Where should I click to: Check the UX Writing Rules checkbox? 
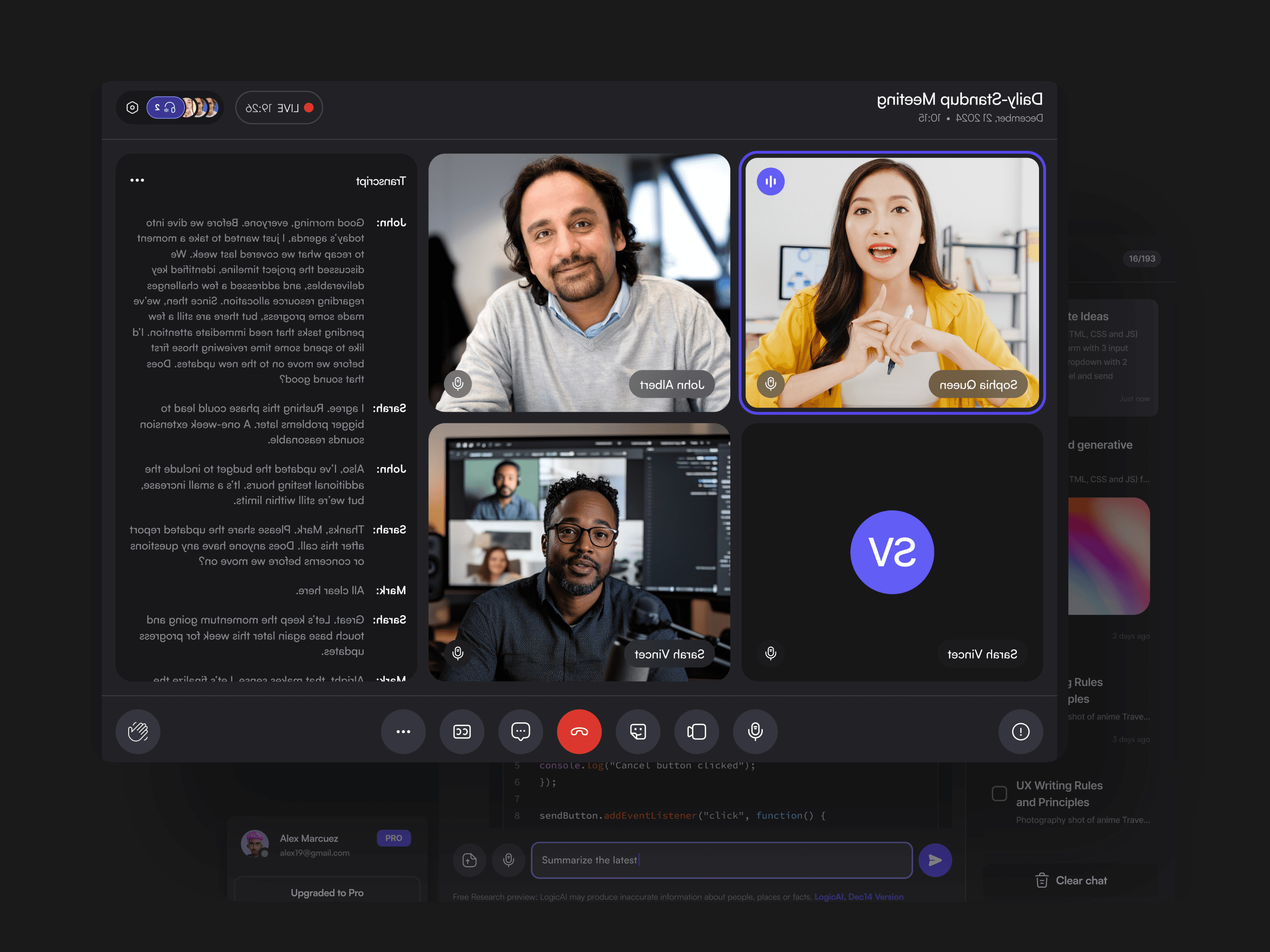click(x=999, y=794)
